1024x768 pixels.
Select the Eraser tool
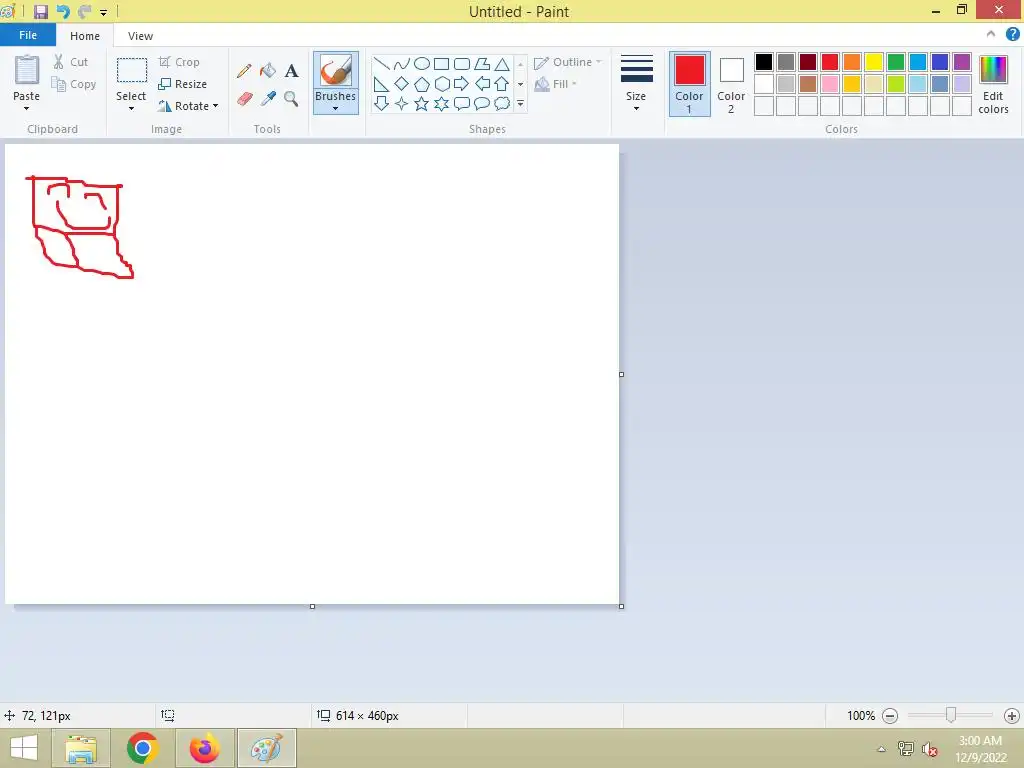click(244, 99)
